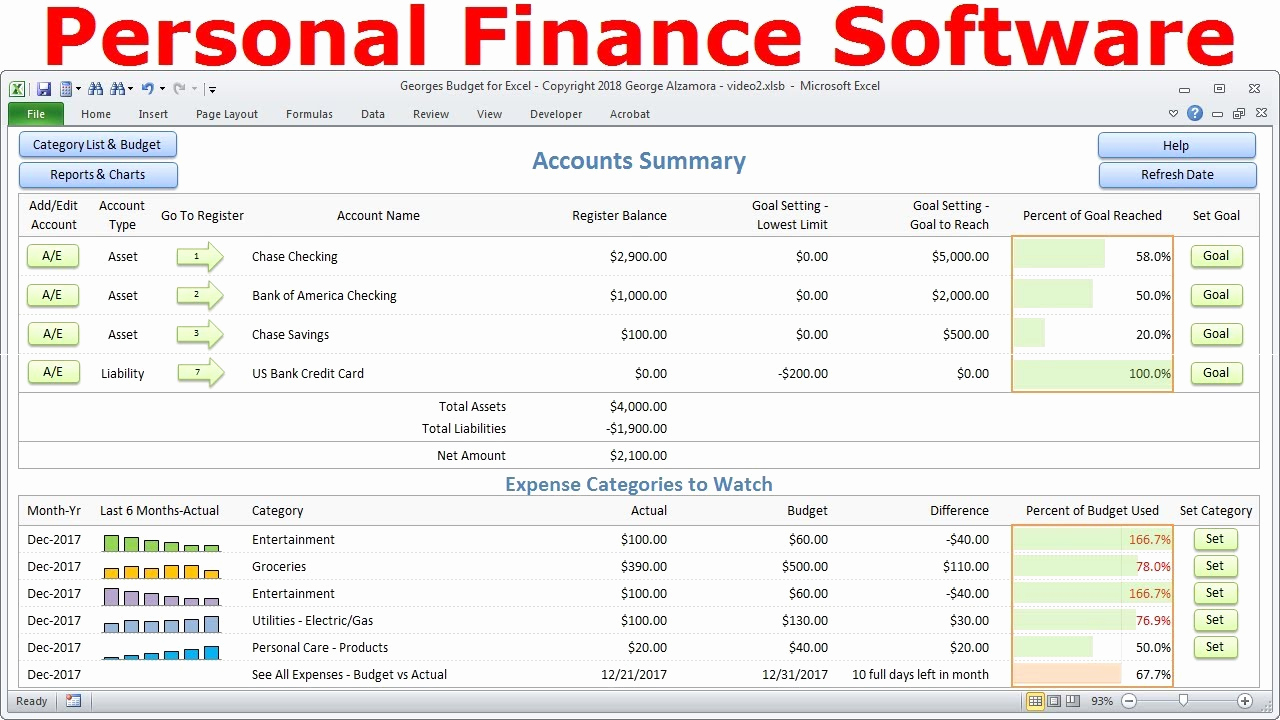Click Set button for Utilities - Electric/Gas row

[1215, 620]
